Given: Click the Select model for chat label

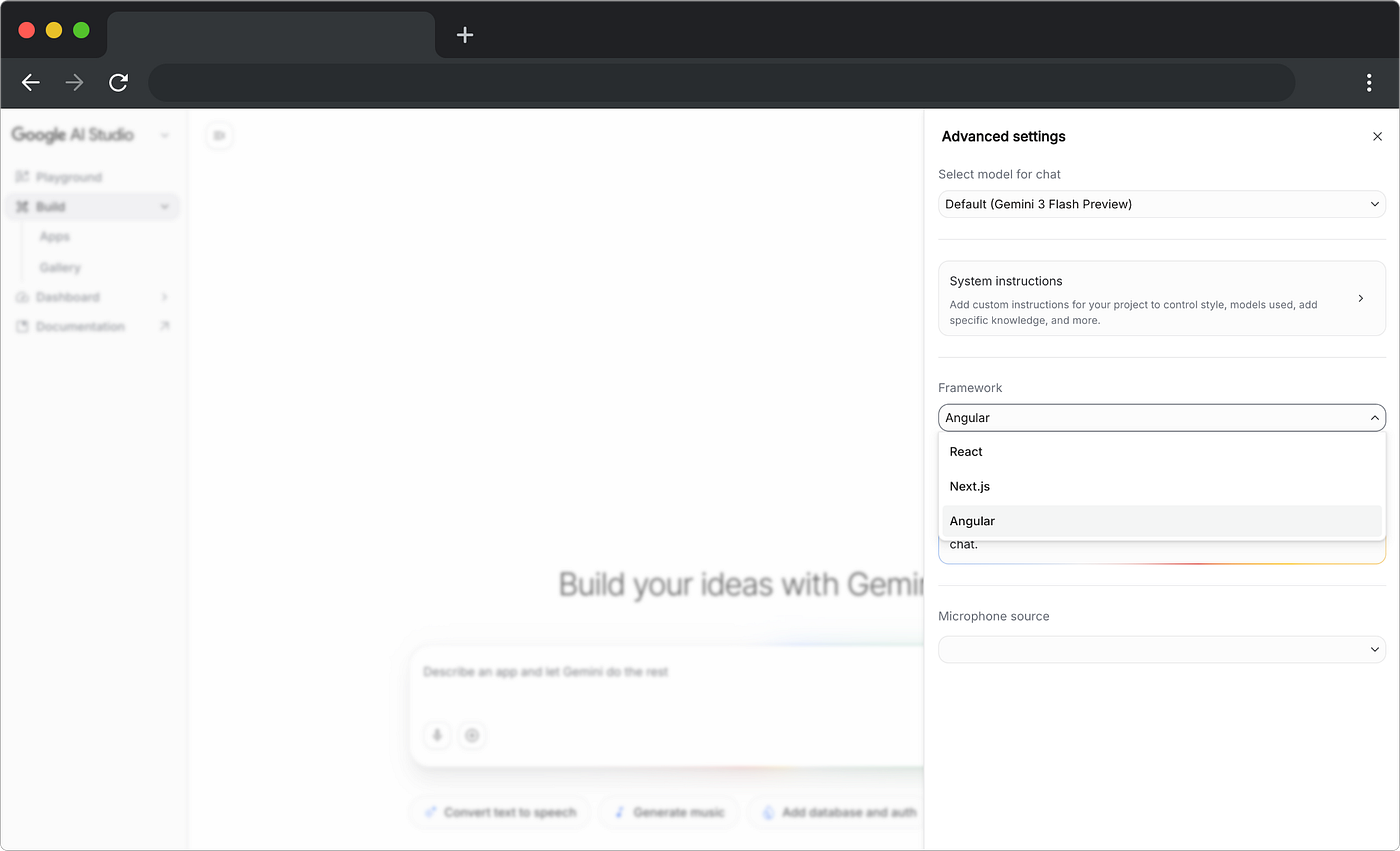Looking at the screenshot, I should pyautogui.click(x=999, y=174).
